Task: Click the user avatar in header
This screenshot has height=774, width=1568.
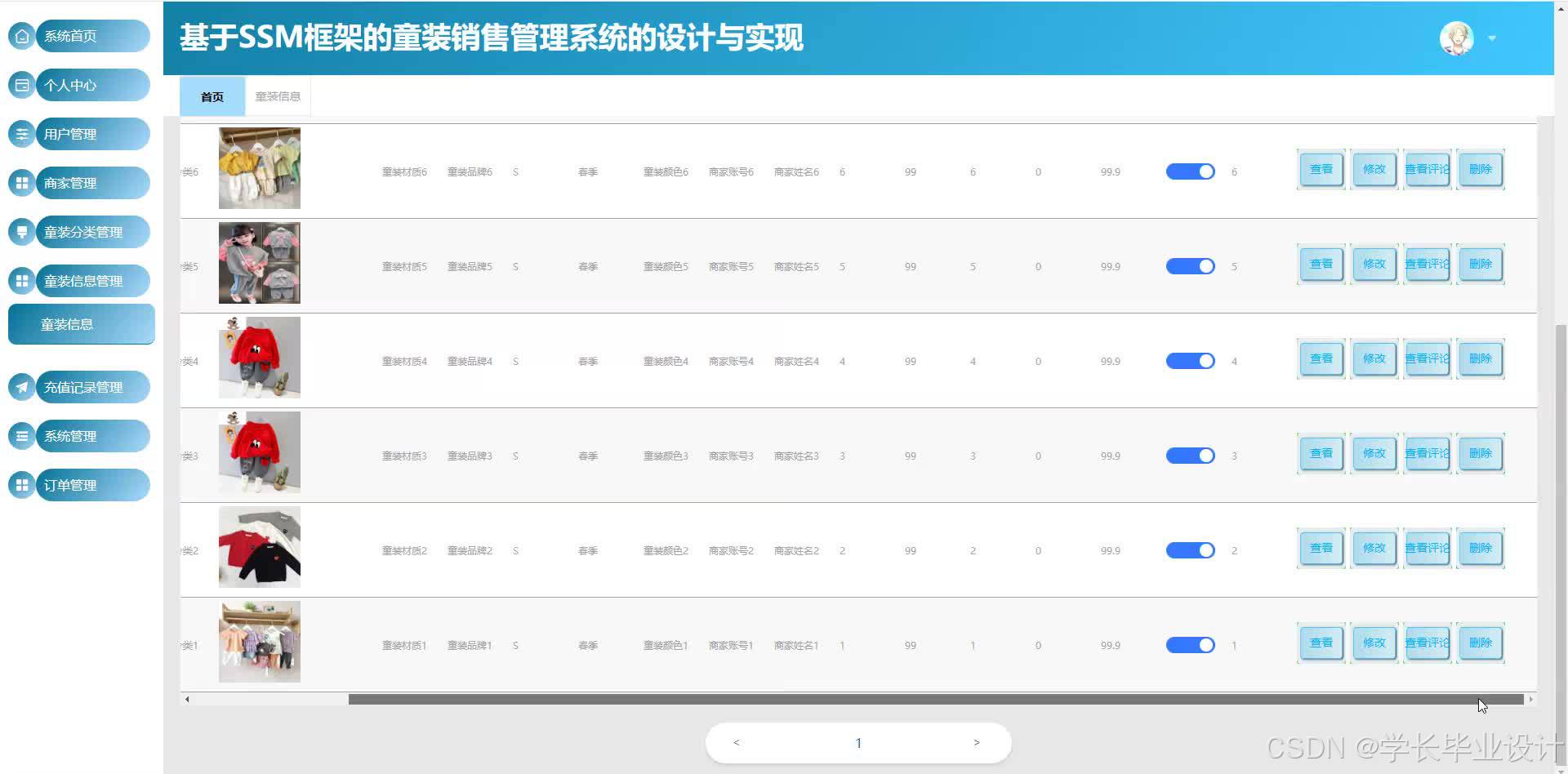Action: (1456, 38)
